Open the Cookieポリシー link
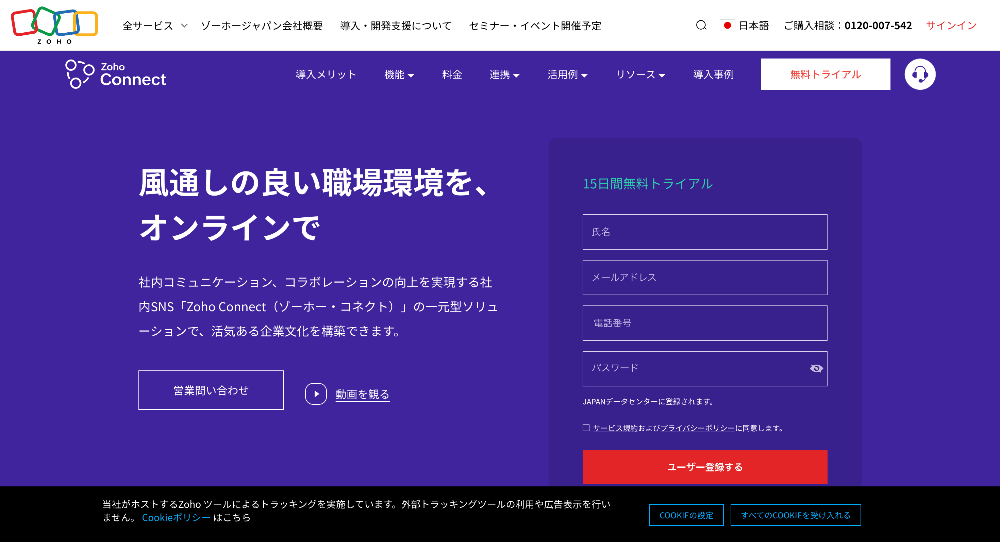The width and height of the screenshot is (1000, 542). tap(176, 518)
